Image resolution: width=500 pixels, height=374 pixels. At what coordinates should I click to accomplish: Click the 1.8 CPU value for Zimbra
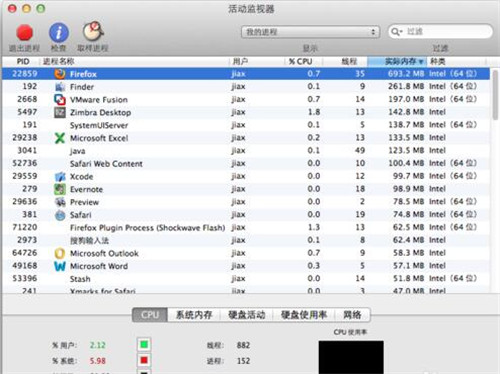(x=314, y=112)
